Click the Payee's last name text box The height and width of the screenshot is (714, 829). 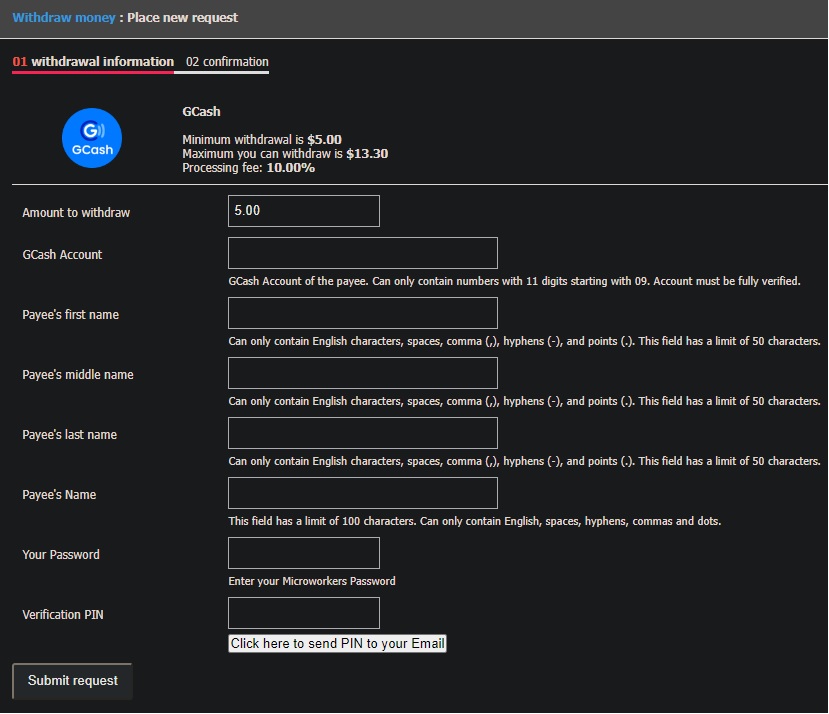click(x=363, y=433)
